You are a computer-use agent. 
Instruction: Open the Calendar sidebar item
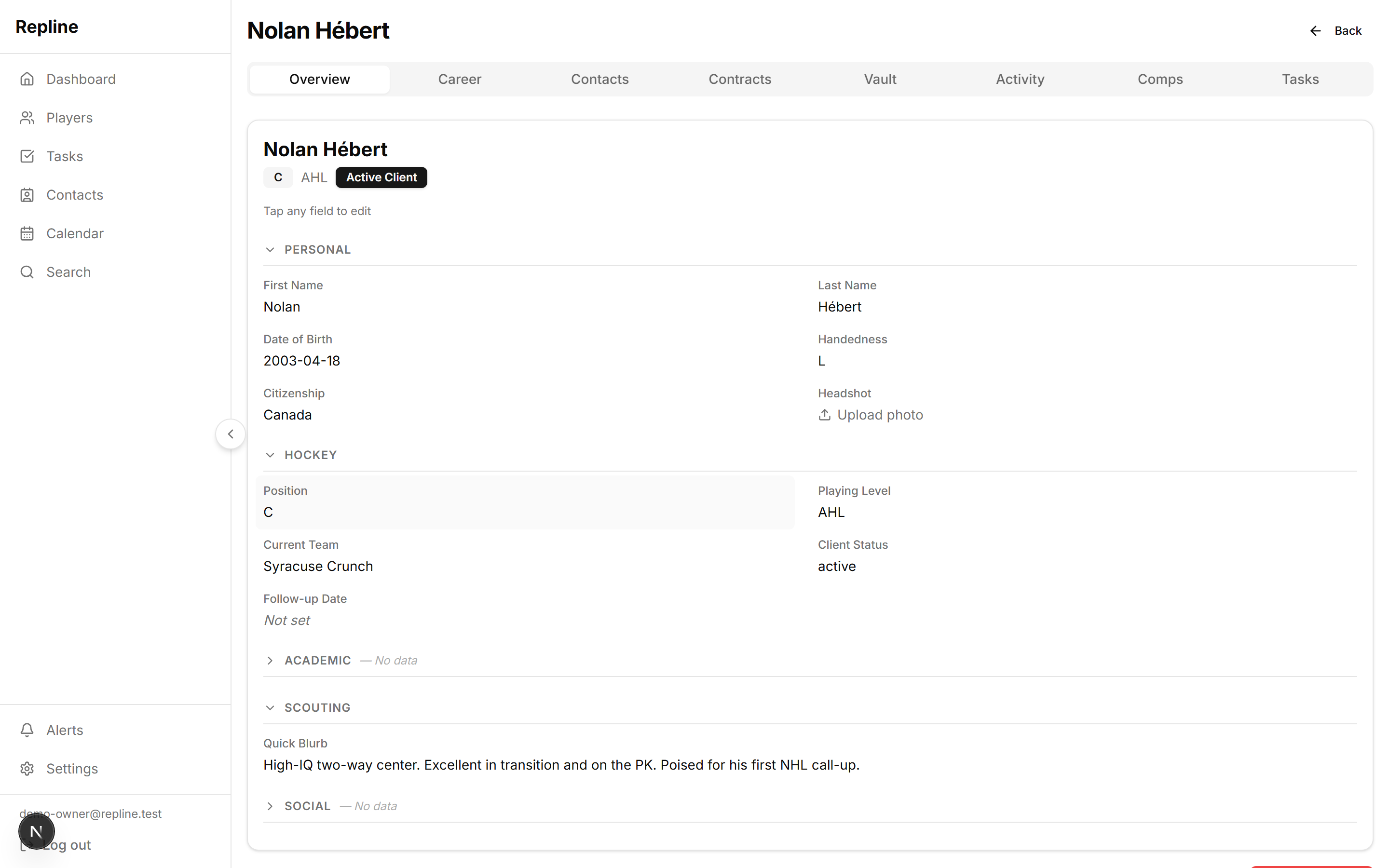pos(75,233)
